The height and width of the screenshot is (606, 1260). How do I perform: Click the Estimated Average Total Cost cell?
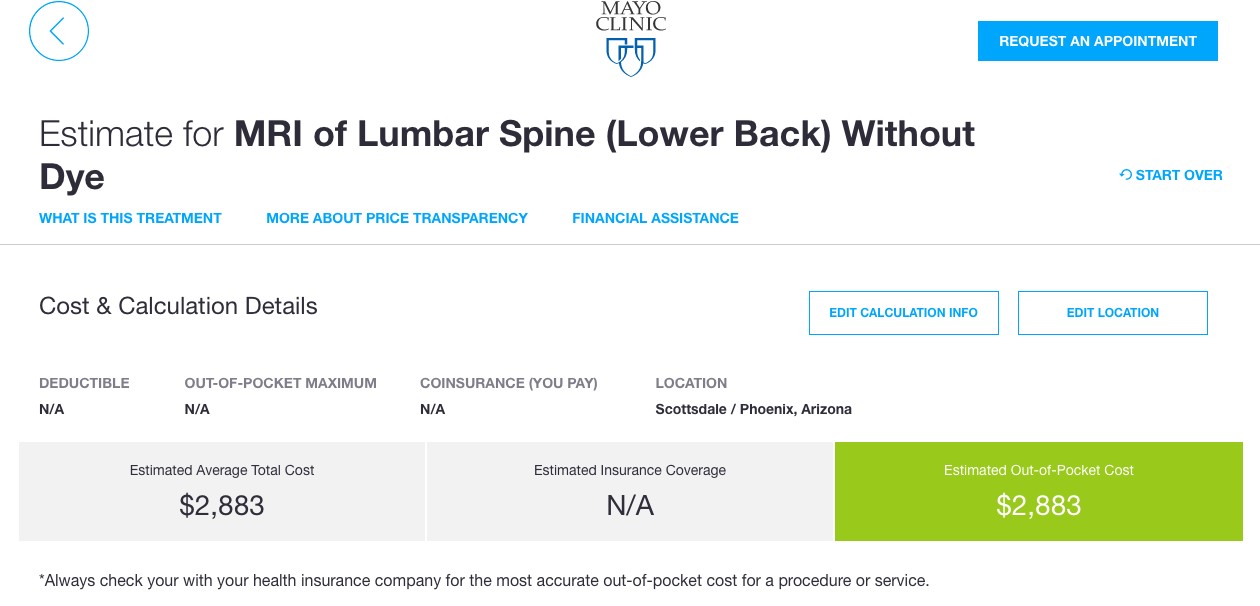221,491
